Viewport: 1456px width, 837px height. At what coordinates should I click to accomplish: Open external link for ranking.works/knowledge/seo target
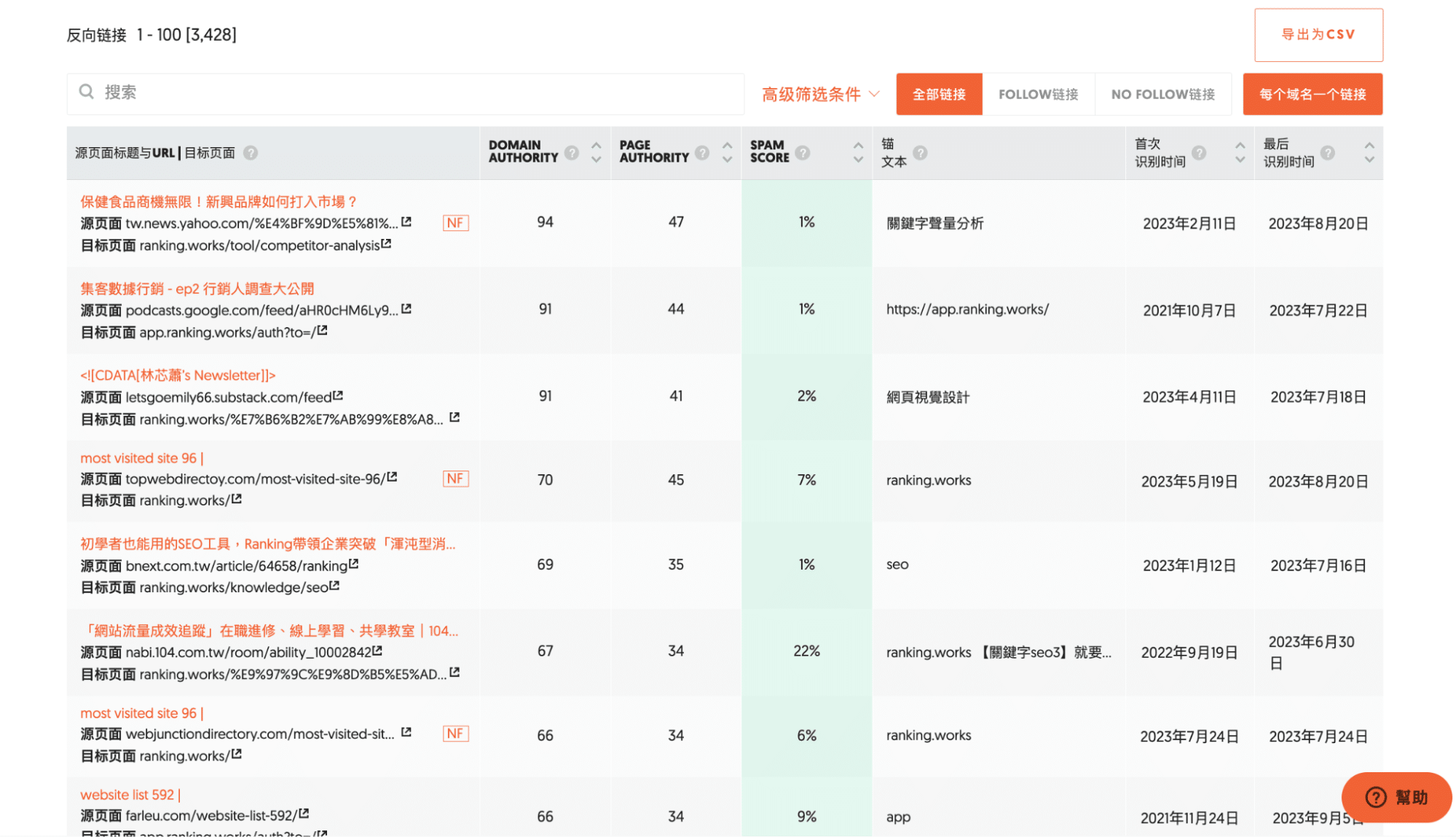click(334, 586)
